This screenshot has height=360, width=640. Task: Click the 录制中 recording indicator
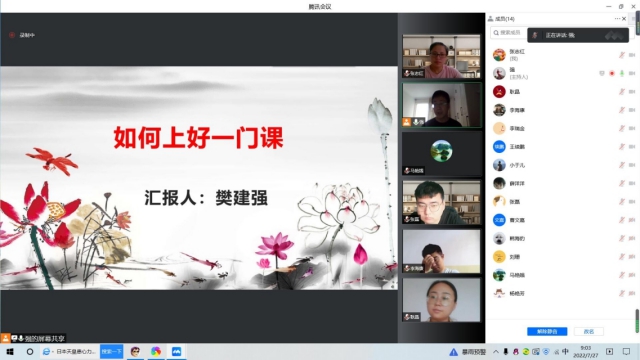coord(22,35)
